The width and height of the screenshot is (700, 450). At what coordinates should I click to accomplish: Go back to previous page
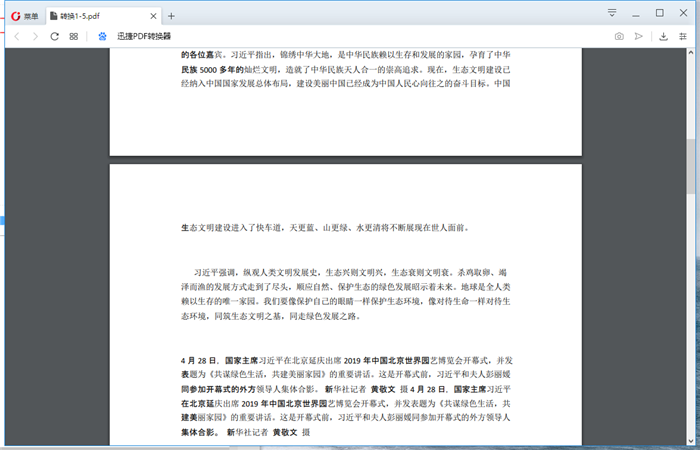[17, 36]
